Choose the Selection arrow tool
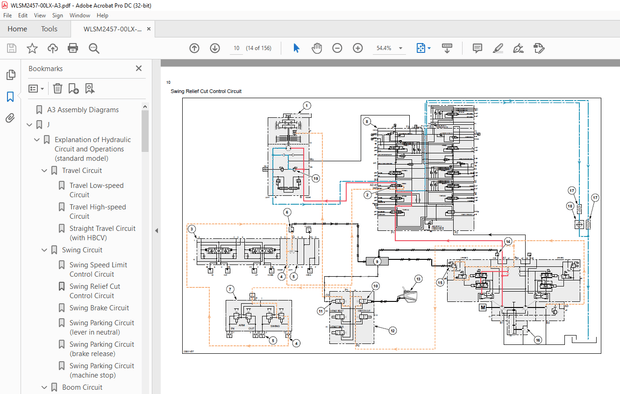 point(296,48)
